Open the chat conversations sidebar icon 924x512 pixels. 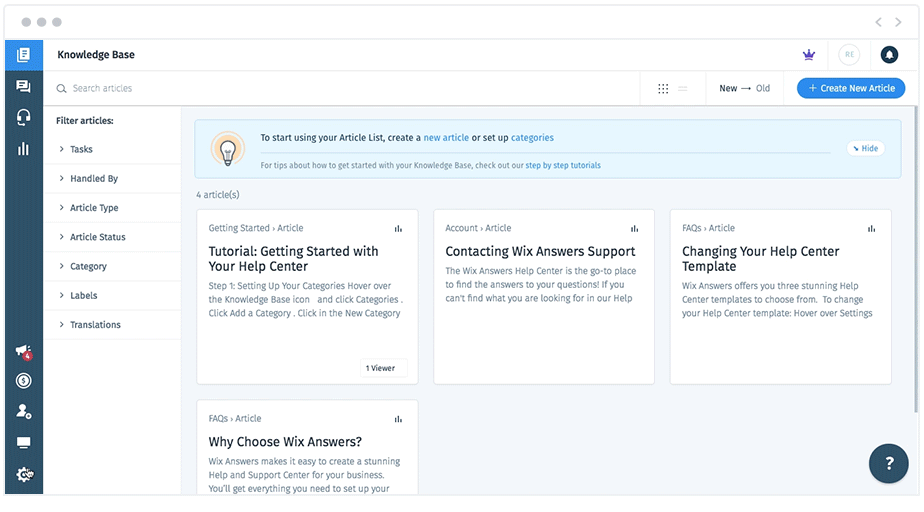pos(23,87)
